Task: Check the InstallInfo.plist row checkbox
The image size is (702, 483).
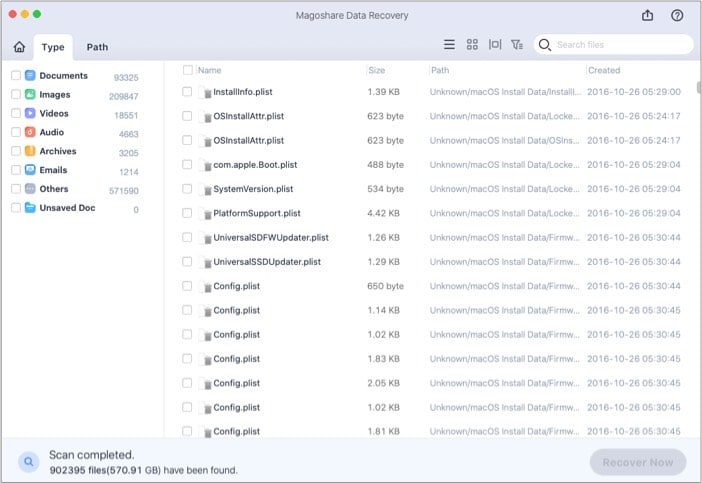Action: 187,92
